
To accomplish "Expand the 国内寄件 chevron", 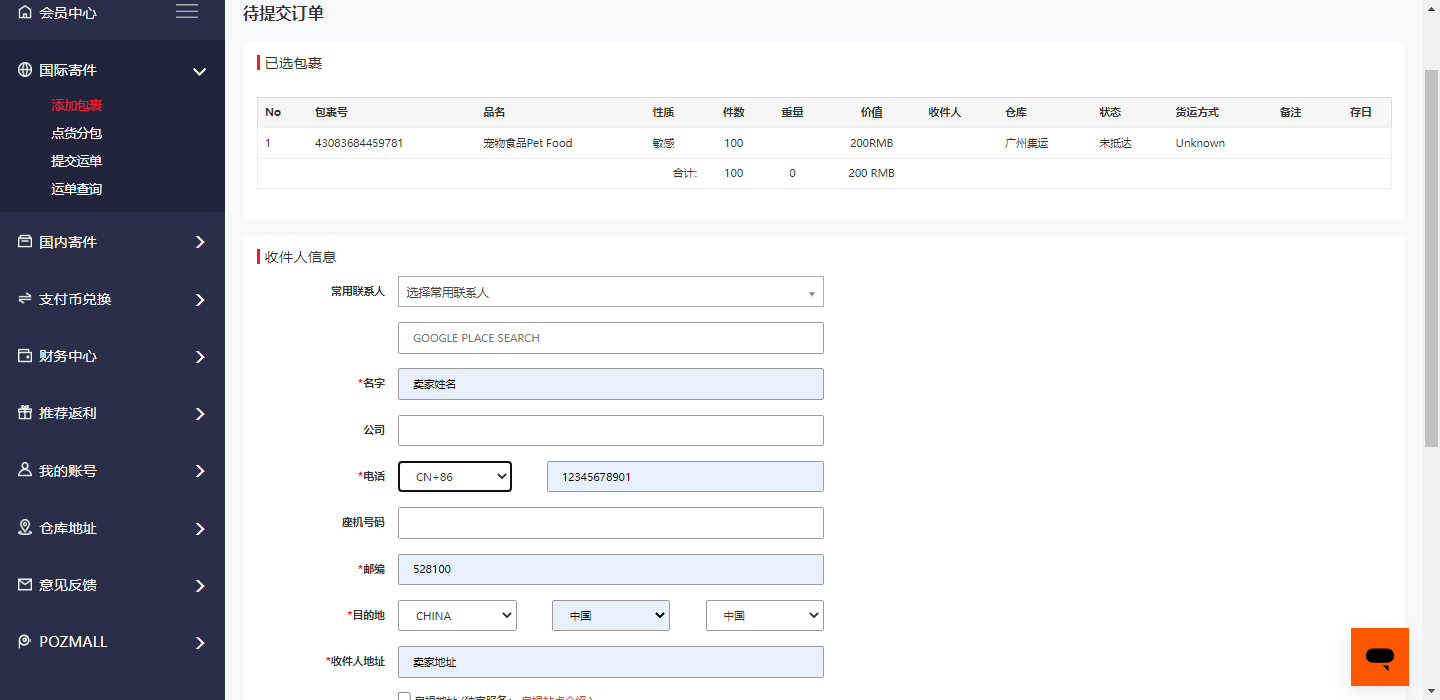I will click(x=200, y=243).
